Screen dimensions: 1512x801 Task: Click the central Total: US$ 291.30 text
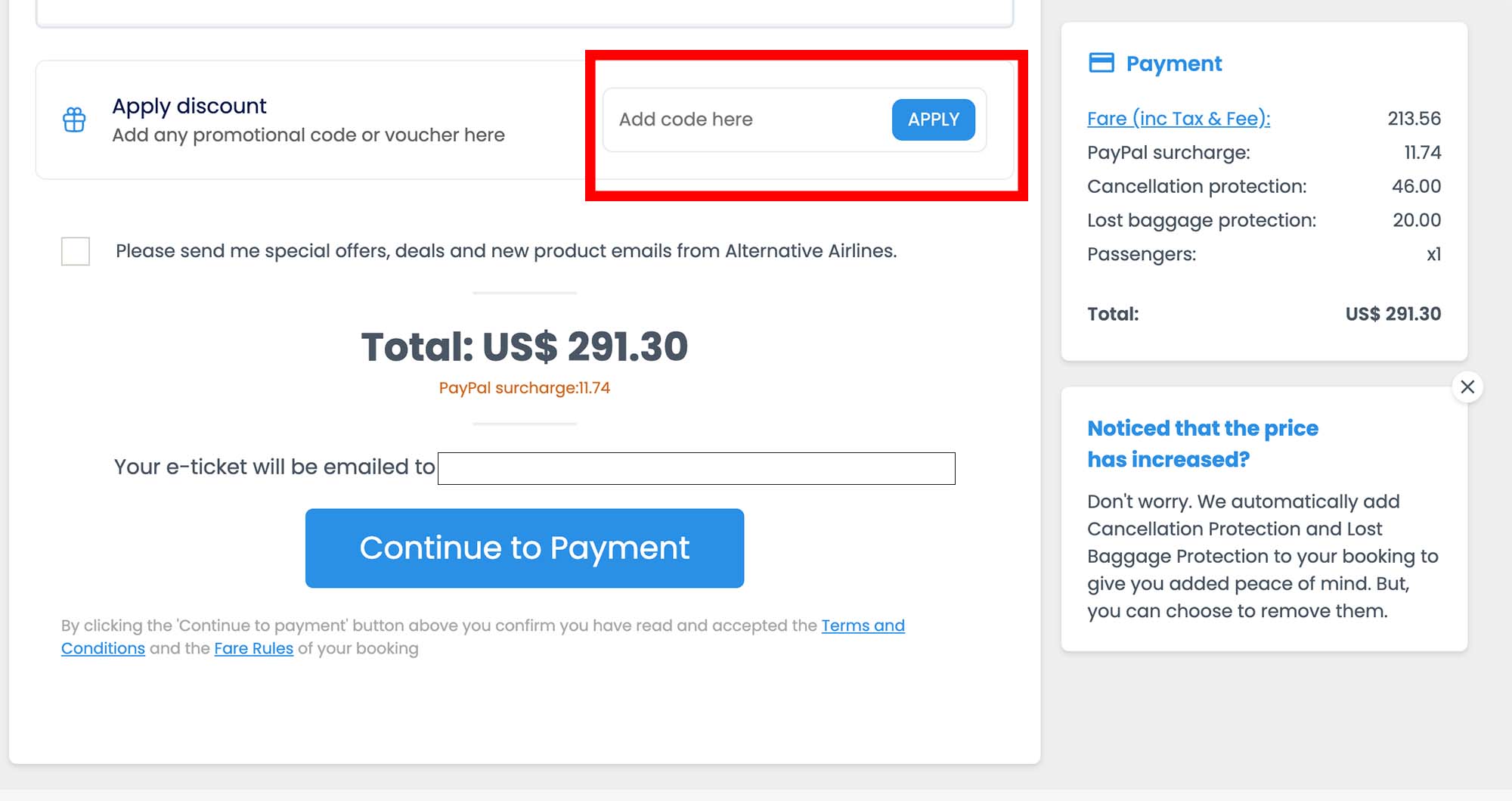click(x=525, y=347)
